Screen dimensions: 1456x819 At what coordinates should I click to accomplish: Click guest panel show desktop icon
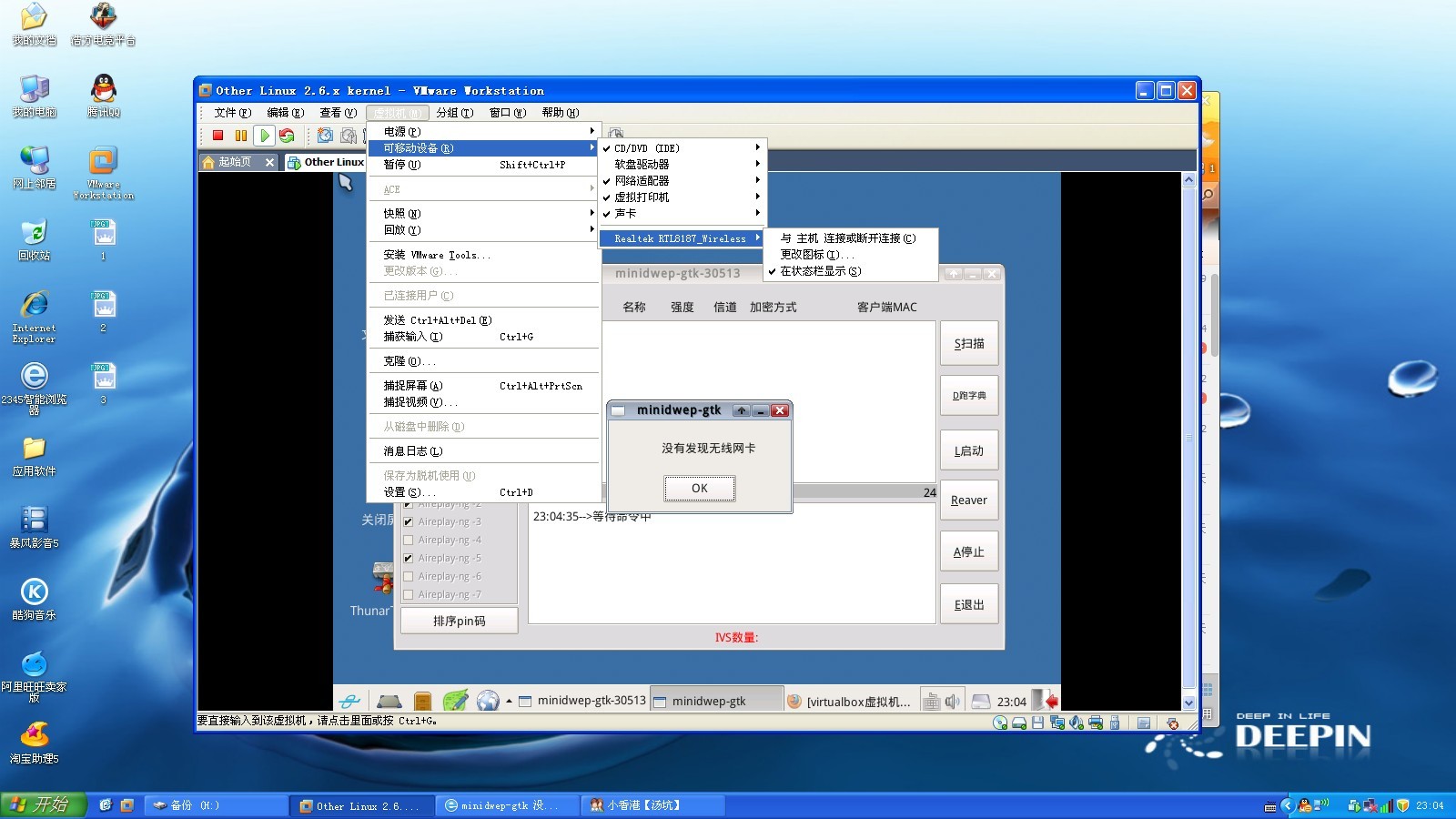[x=389, y=701]
